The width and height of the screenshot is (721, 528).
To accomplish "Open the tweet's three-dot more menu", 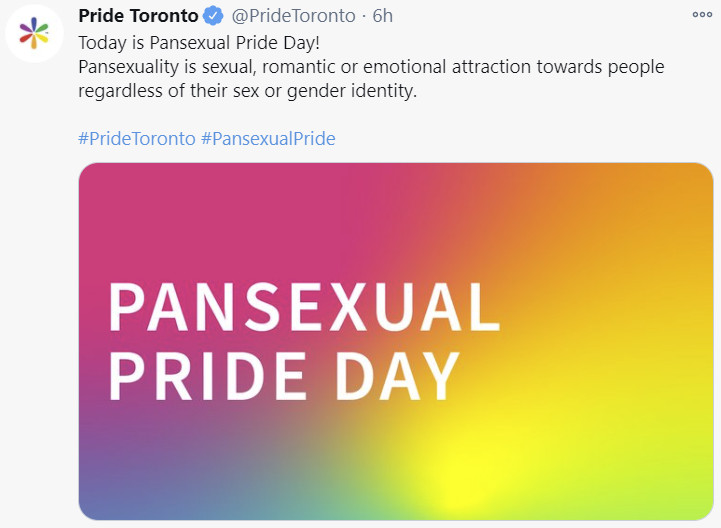I will (x=702, y=15).
